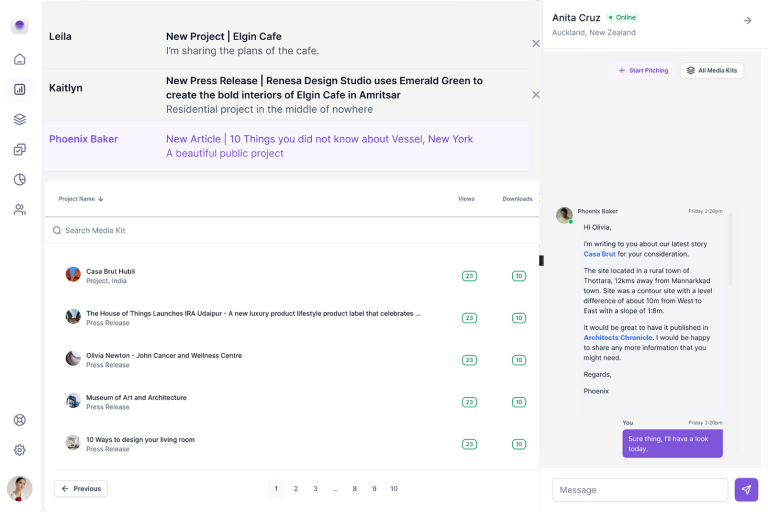Open the stacked layers sidebar icon
The height and width of the screenshot is (513, 768).
(20, 119)
